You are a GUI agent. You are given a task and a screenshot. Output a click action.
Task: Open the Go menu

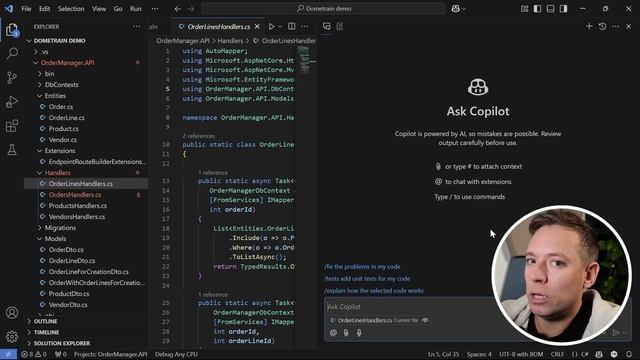(x=118, y=9)
